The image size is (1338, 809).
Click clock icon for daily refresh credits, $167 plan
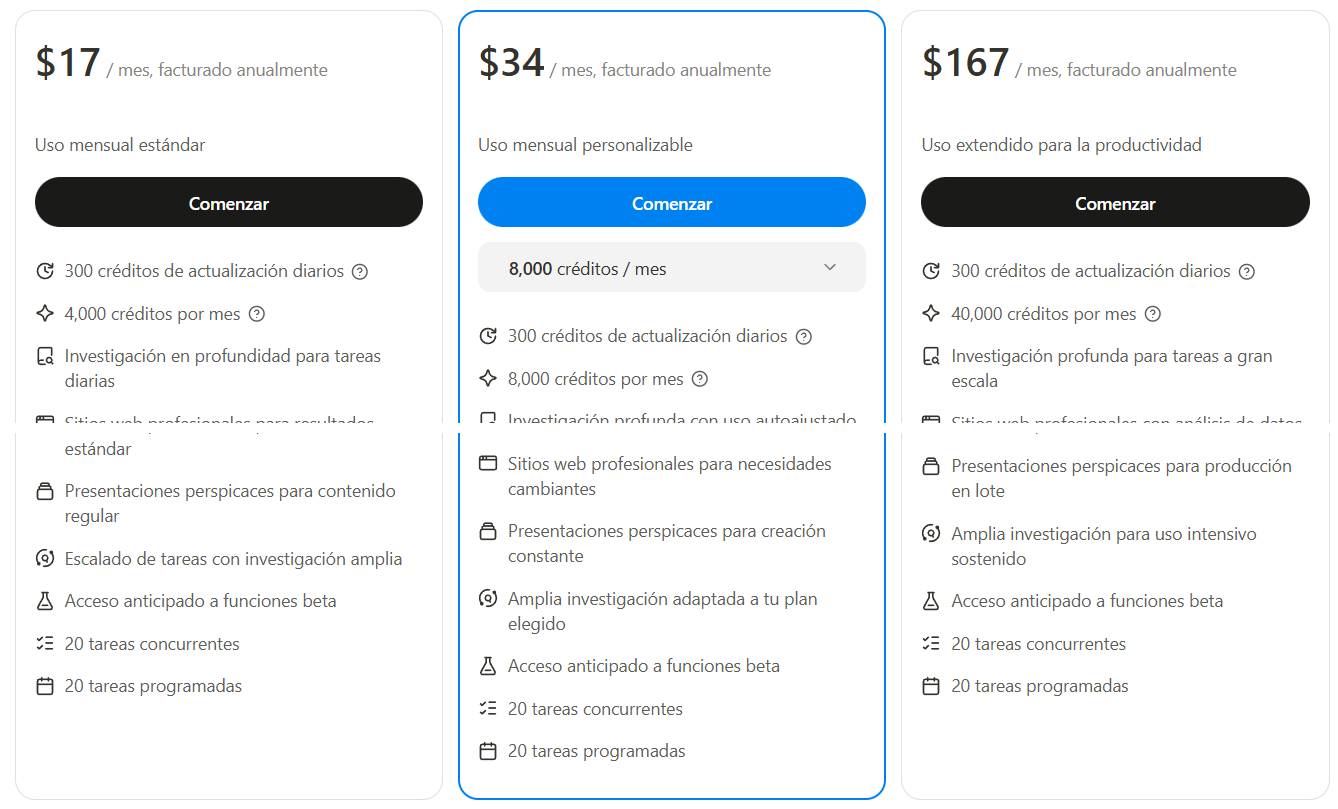click(x=930, y=271)
